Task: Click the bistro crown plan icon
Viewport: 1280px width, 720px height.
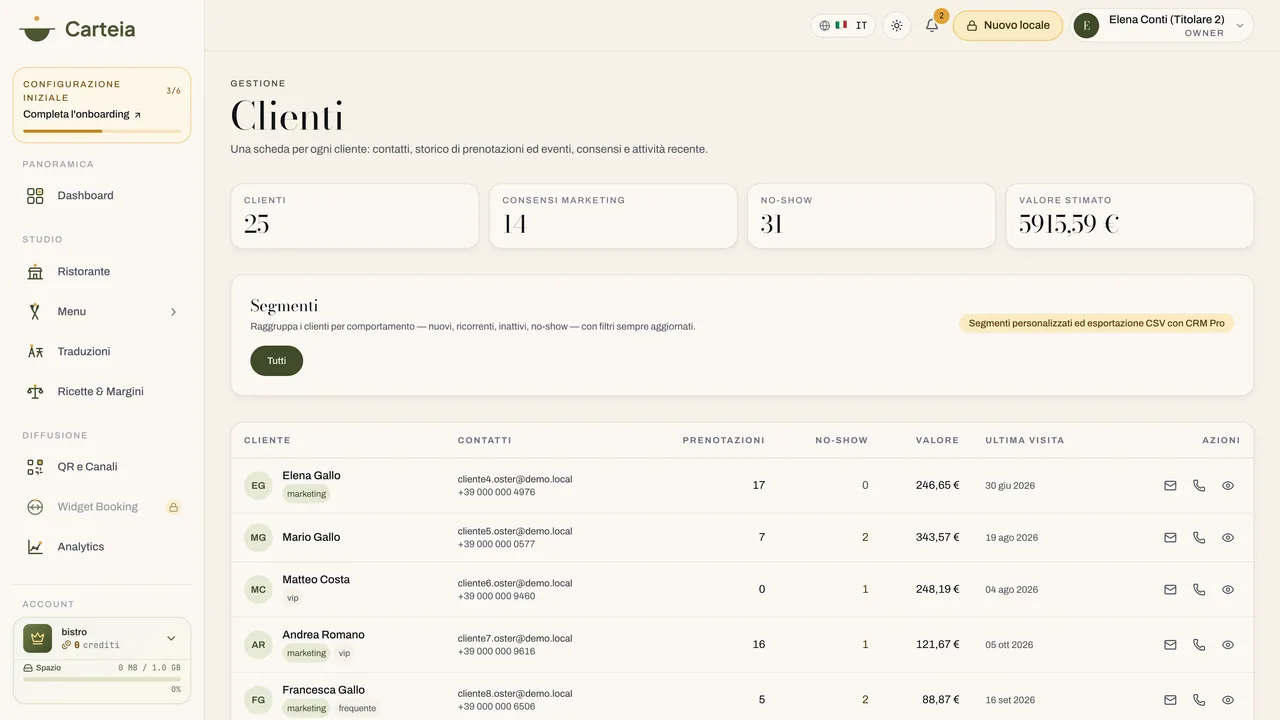Action: [x=38, y=638]
